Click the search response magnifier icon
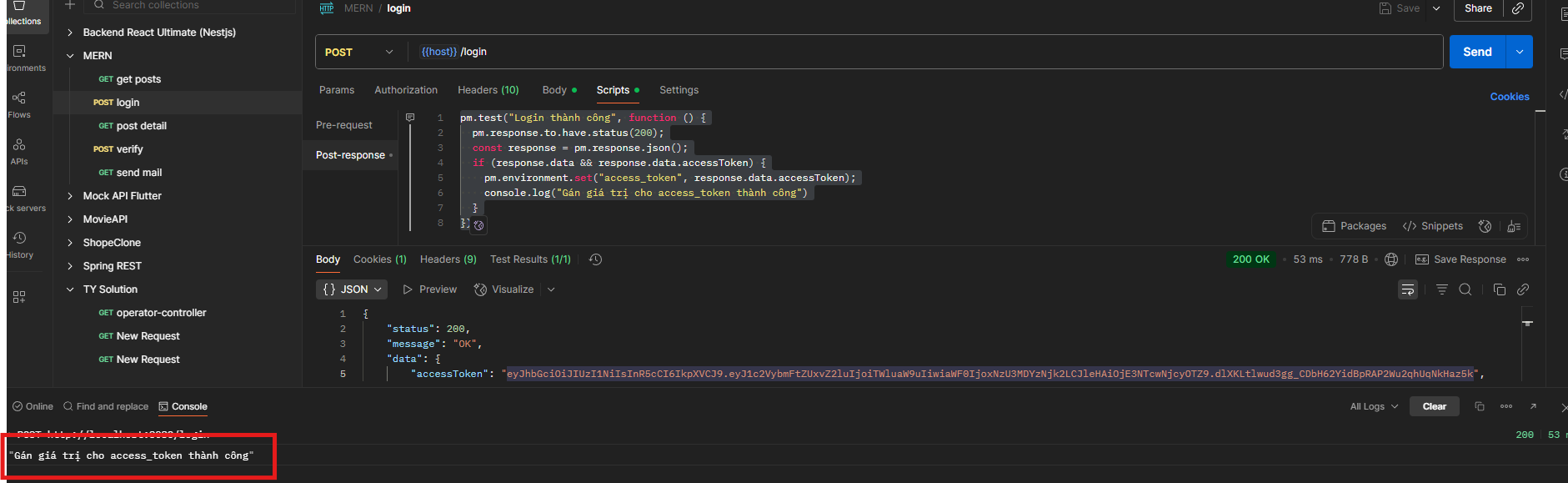Viewport: 1568px width, 483px height. [x=1465, y=289]
